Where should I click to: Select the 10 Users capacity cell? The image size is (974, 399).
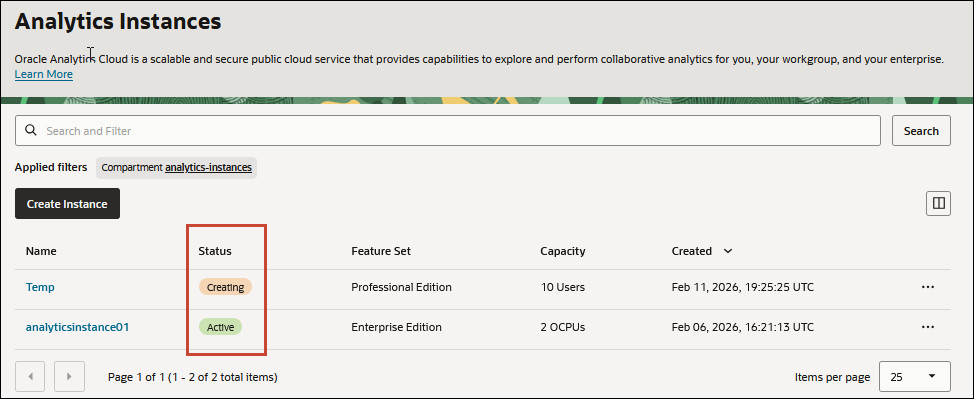coord(562,287)
